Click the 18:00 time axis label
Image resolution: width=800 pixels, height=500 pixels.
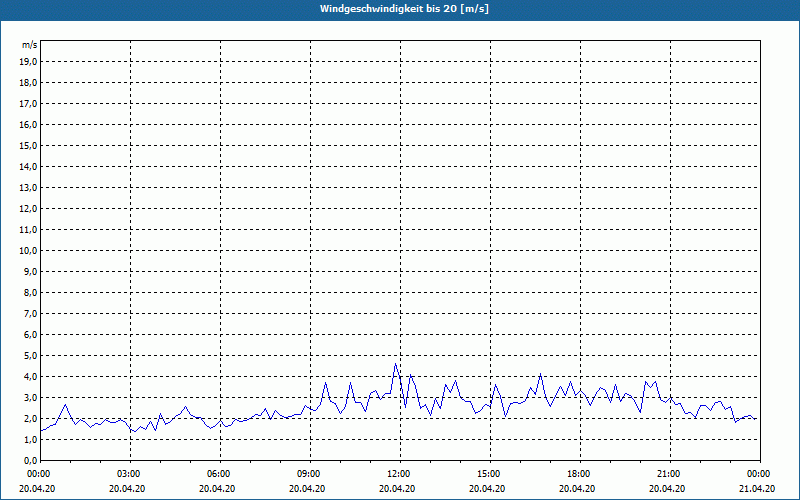tap(578, 474)
